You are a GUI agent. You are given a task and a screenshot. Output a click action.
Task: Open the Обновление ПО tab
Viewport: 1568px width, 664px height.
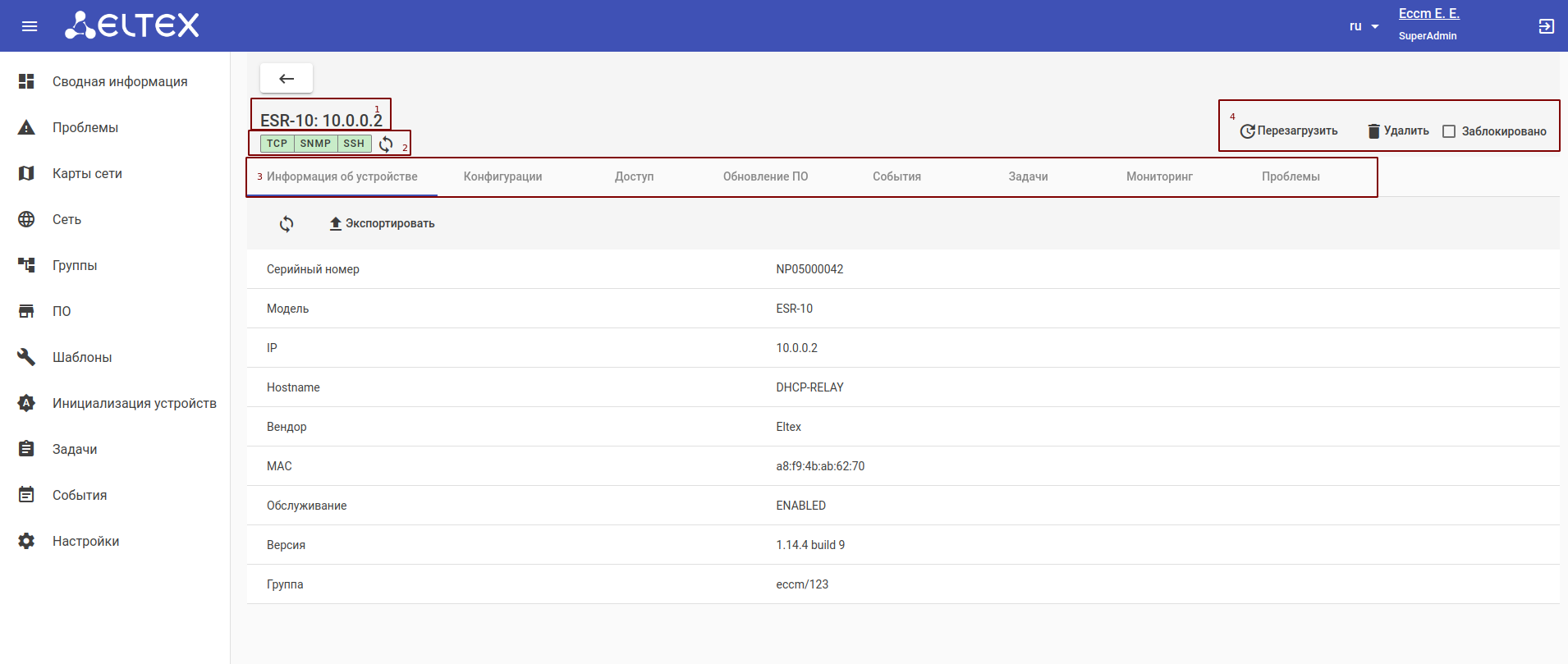point(766,176)
